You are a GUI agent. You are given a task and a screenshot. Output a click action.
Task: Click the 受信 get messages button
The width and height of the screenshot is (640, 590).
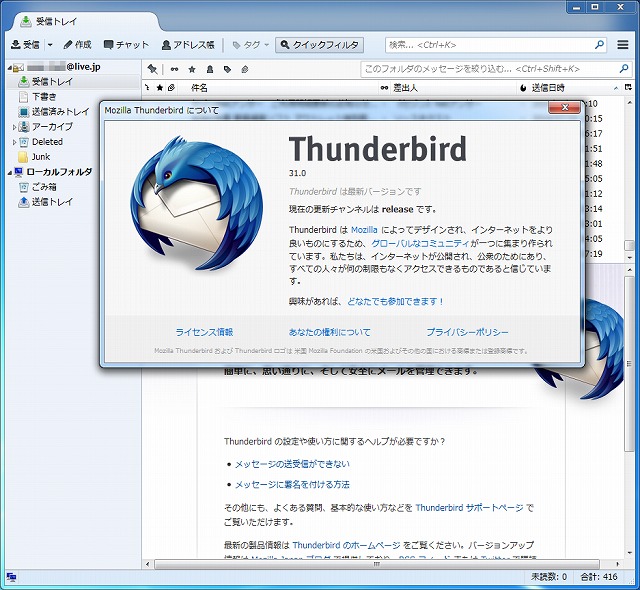(x=25, y=45)
